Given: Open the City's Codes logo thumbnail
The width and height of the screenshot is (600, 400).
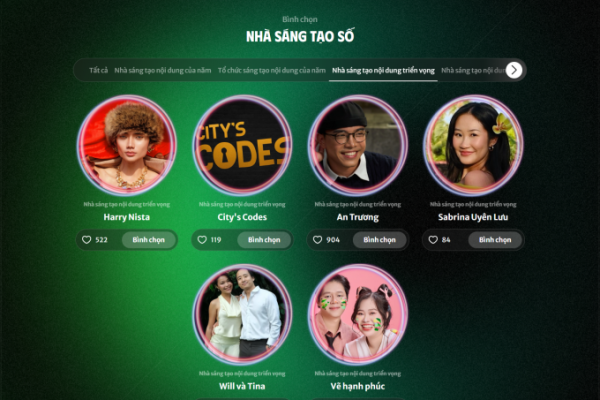Looking at the screenshot, I should coord(242,145).
